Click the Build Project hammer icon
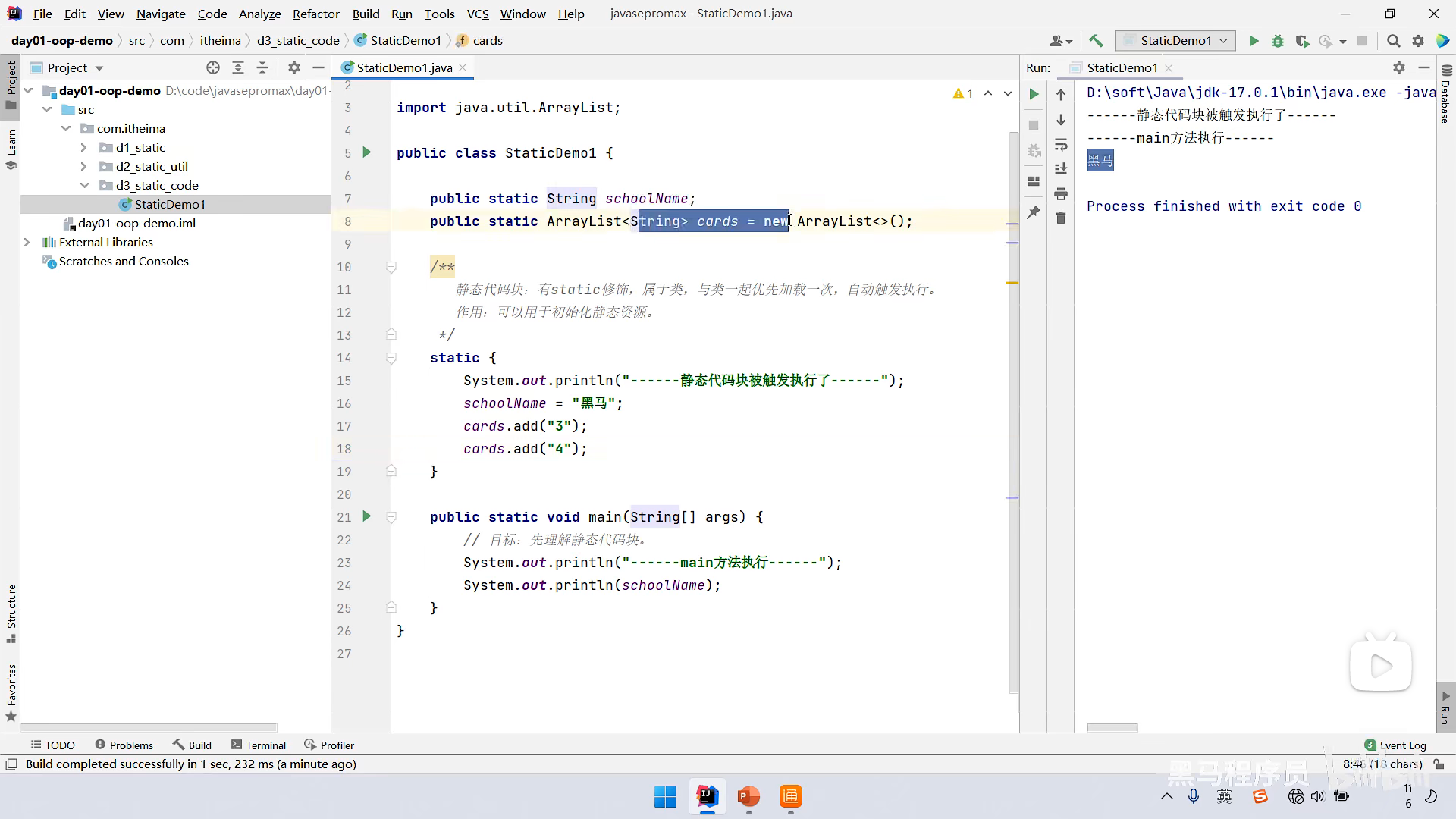 coord(1096,41)
